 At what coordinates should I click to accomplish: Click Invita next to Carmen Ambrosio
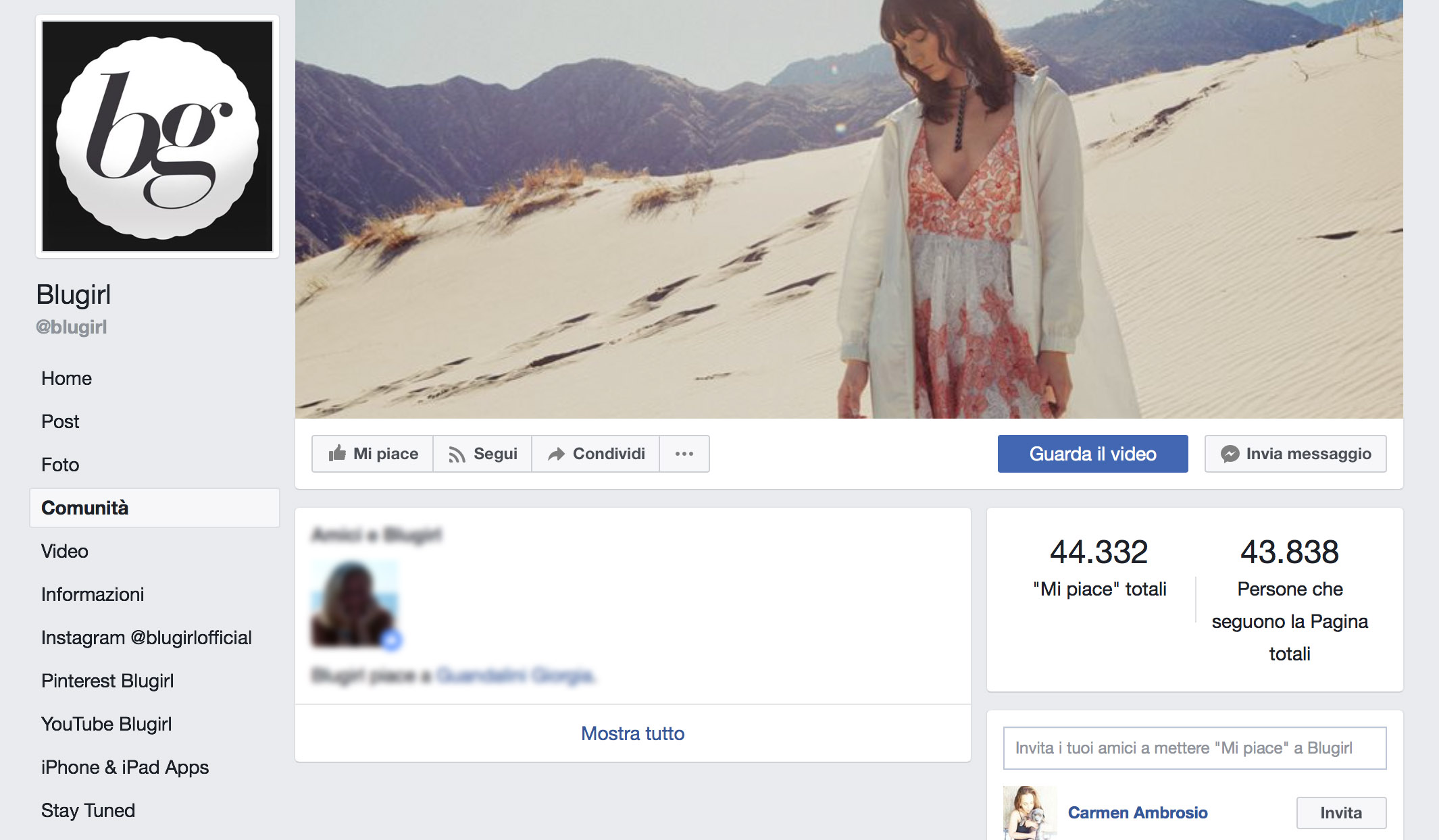(x=1340, y=813)
